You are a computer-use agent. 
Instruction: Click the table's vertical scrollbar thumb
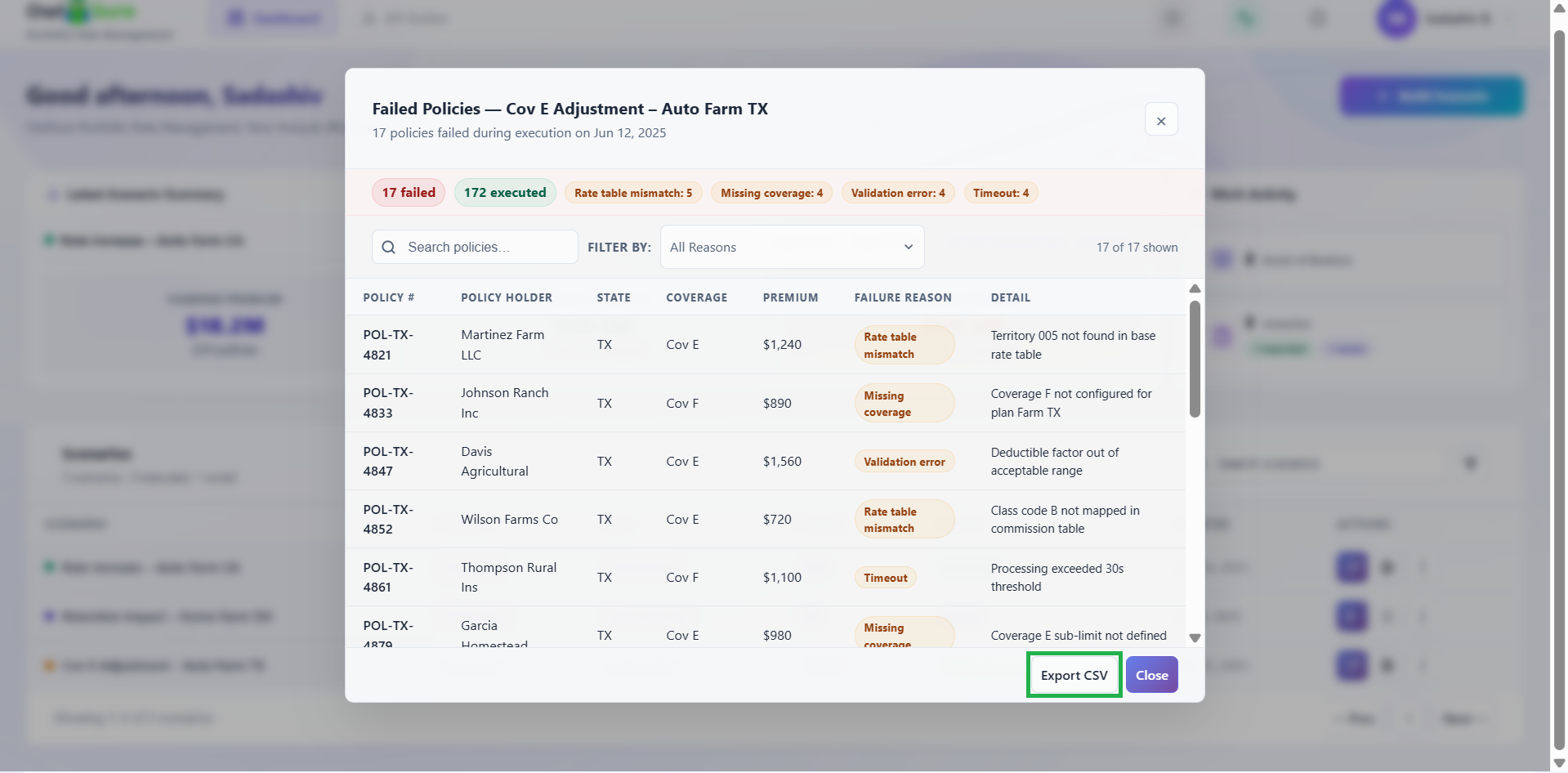(x=1195, y=359)
